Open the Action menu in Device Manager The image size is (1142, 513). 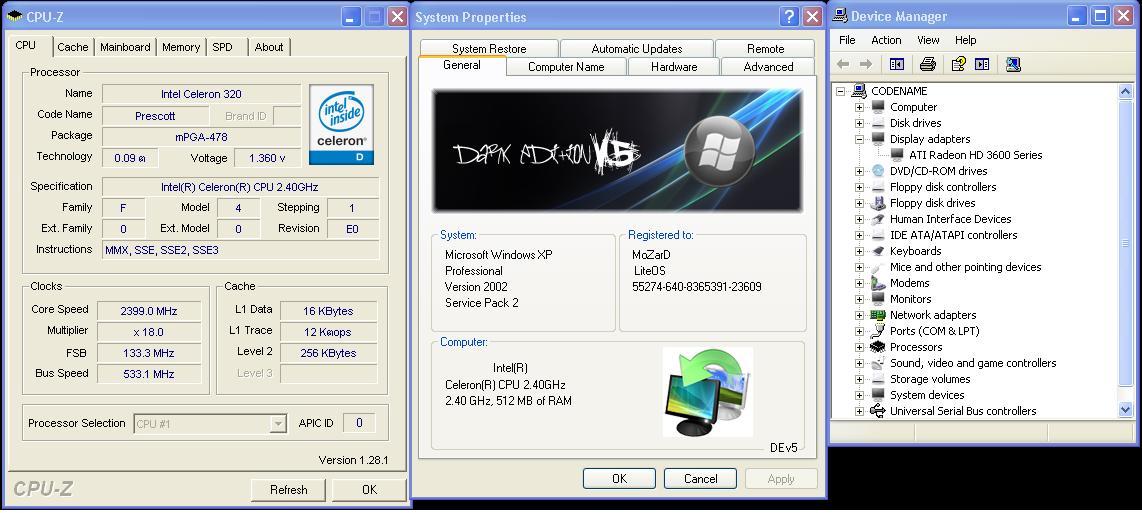[885, 40]
